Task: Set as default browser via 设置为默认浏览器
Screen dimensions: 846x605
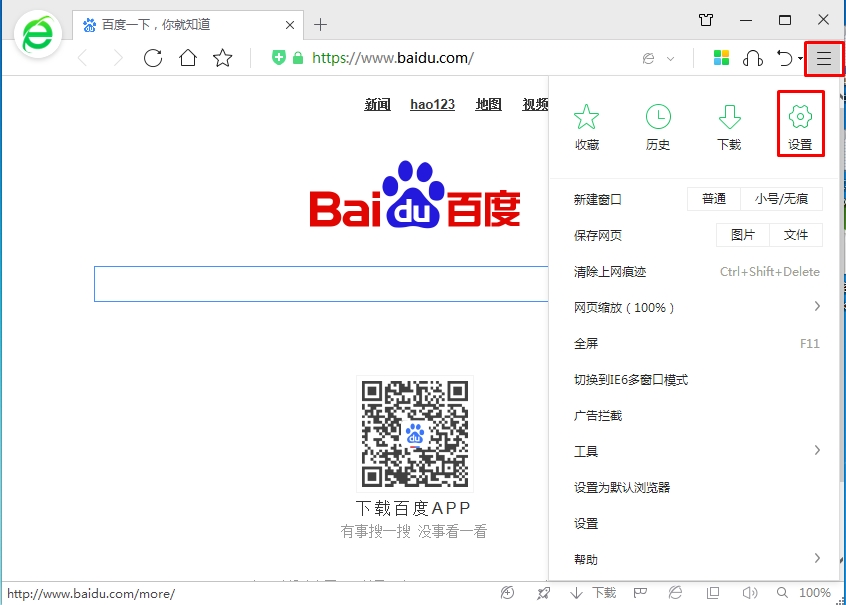Action: click(x=623, y=487)
